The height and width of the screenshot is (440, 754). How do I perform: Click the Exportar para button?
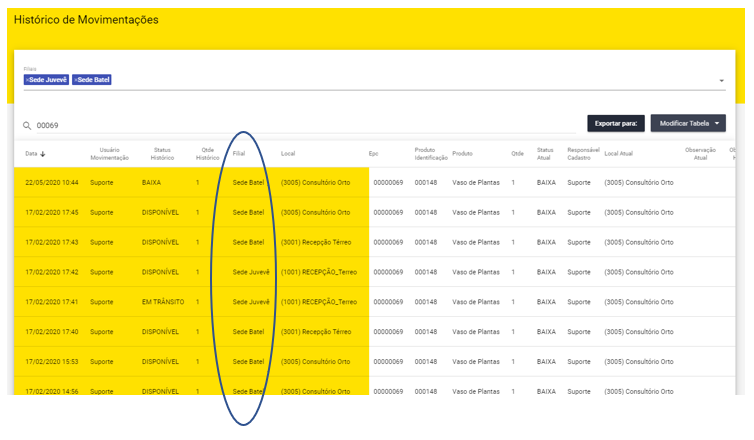click(x=615, y=123)
